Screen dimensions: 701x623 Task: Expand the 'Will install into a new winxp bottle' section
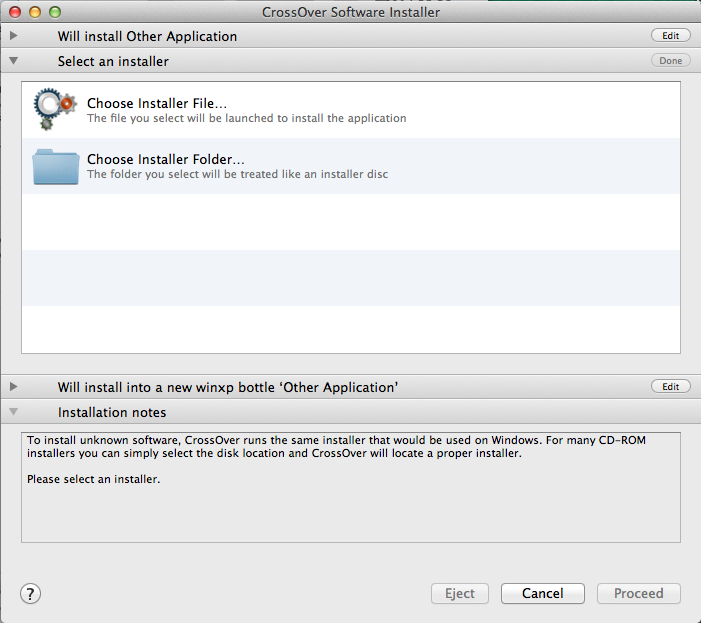[13, 387]
